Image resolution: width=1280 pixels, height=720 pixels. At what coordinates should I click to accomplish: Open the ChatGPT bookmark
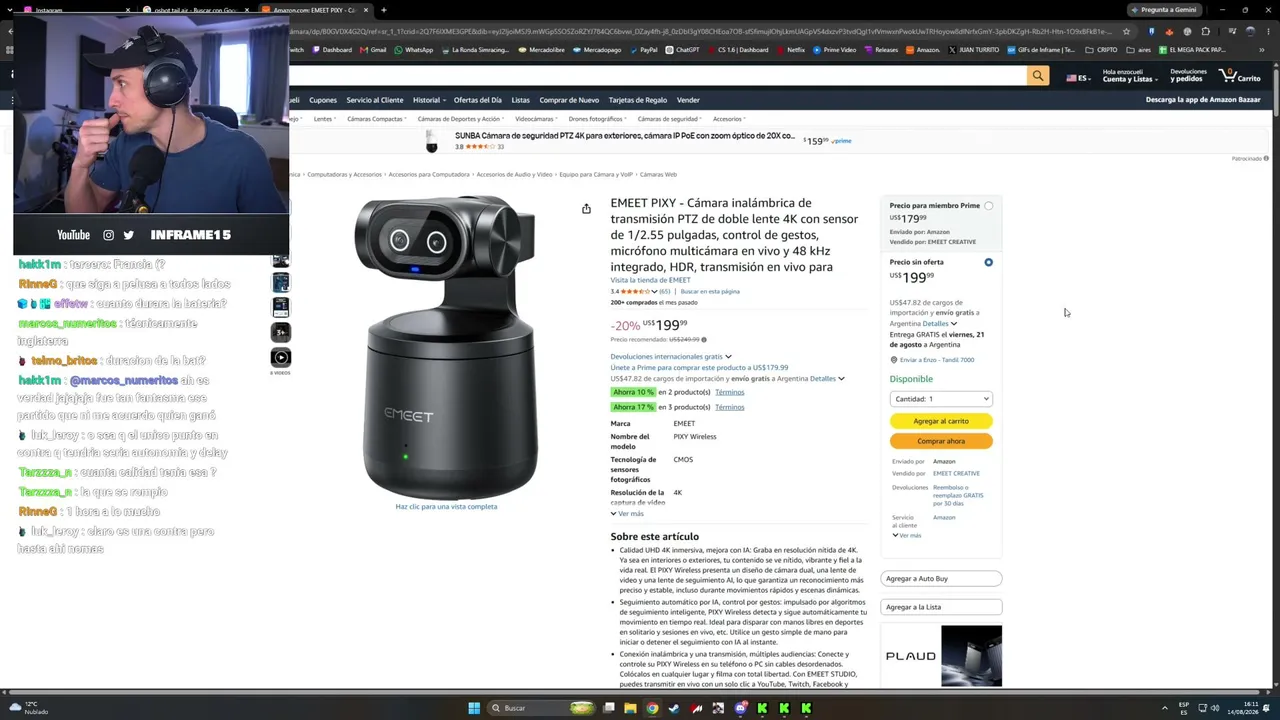[x=683, y=50]
